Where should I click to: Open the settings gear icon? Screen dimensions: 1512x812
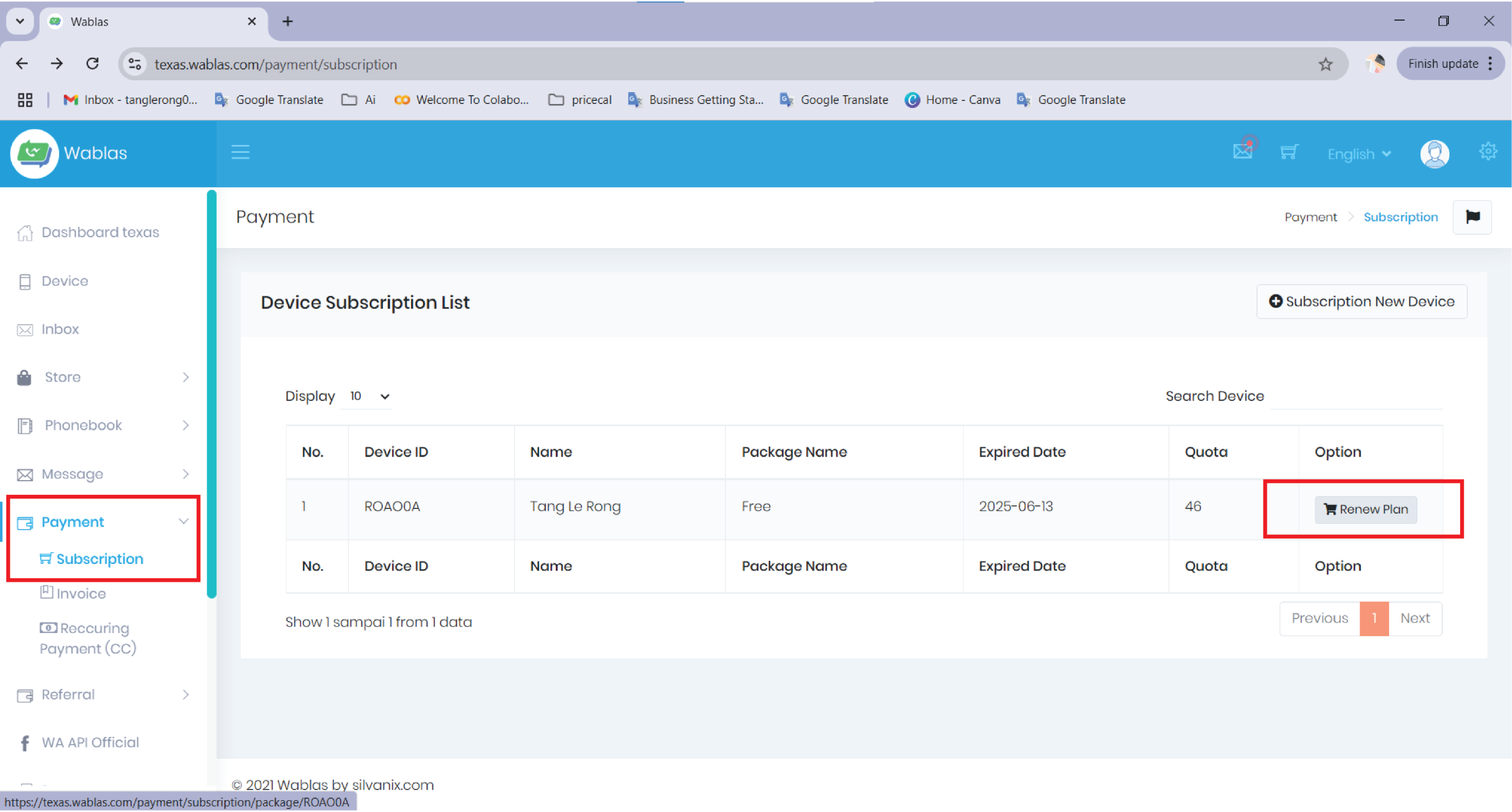[x=1487, y=152]
